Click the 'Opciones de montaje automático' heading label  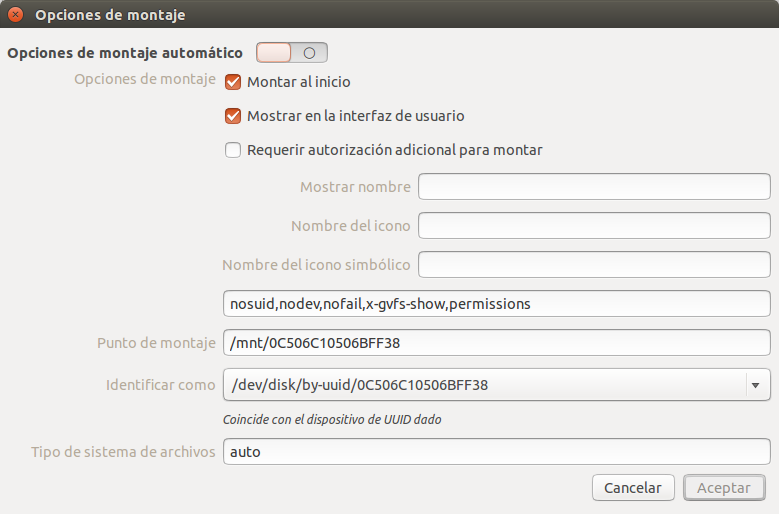[125, 53]
